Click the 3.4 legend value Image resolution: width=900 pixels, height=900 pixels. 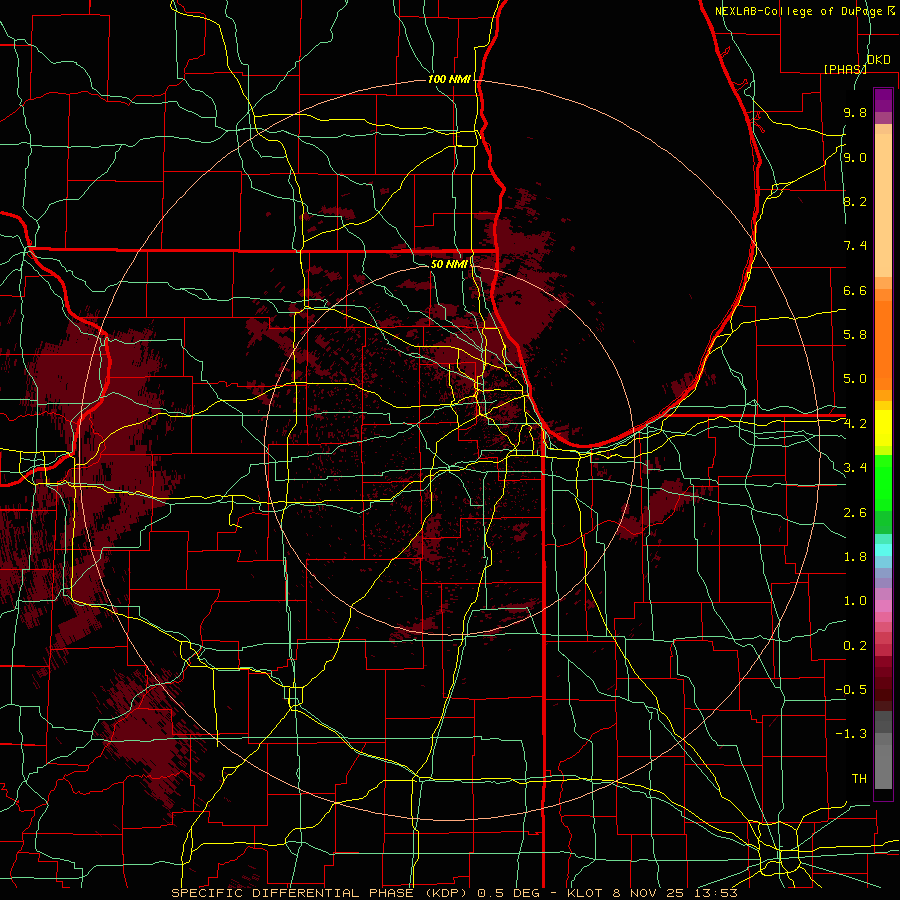tap(855, 468)
